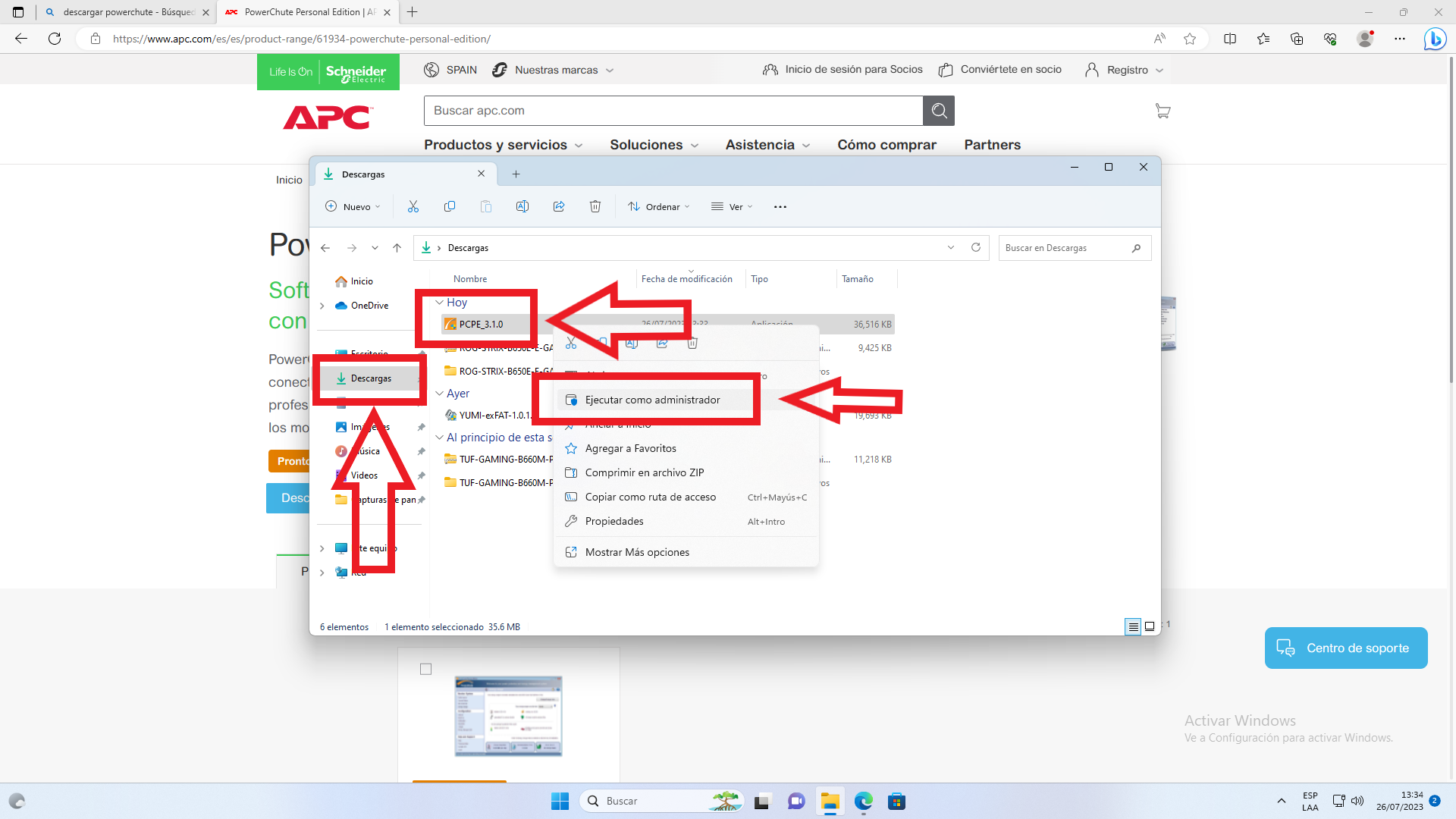Image resolution: width=1456 pixels, height=819 pixels.
Task: Choose Propiedades from context menu
Action: tap(614, 521)
